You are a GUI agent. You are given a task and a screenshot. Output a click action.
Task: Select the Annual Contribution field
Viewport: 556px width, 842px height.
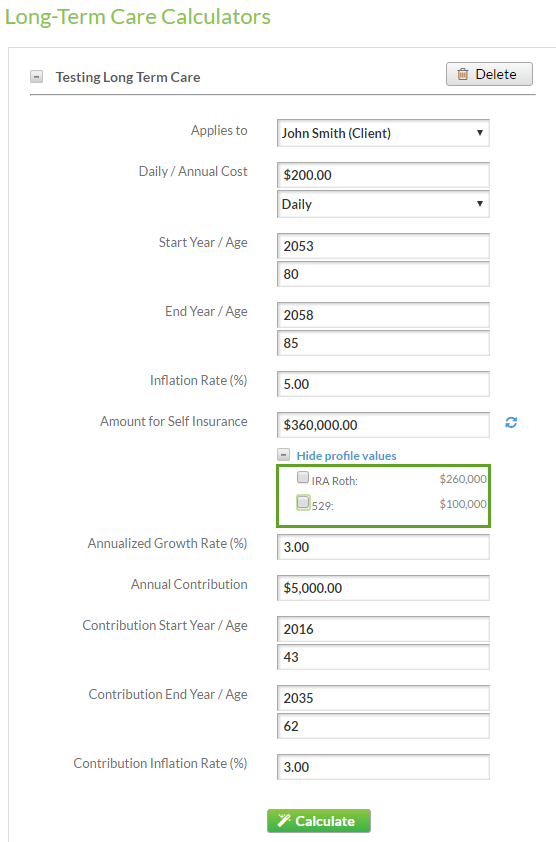pos(383,588)
